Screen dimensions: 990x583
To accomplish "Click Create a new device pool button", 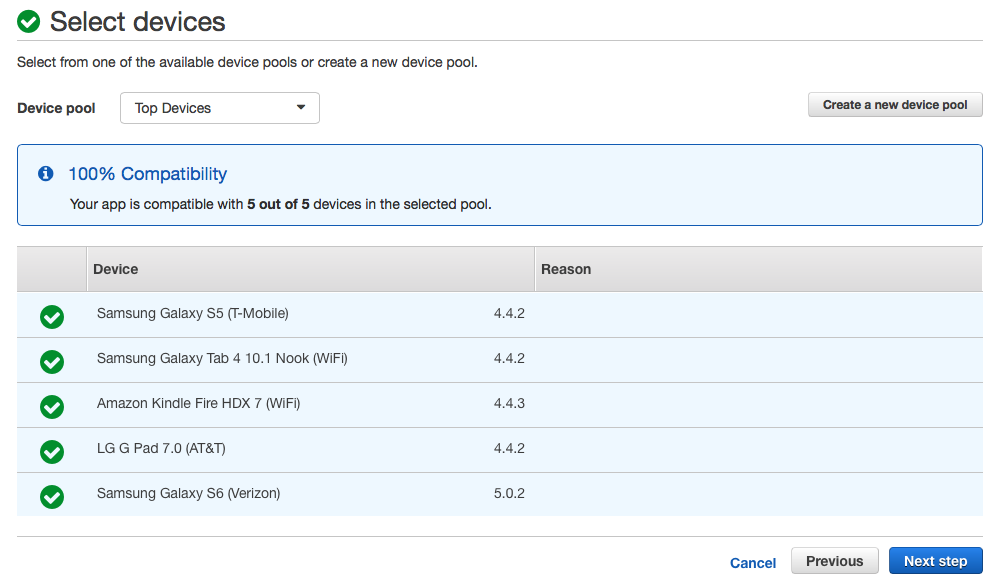I will 895,105.
